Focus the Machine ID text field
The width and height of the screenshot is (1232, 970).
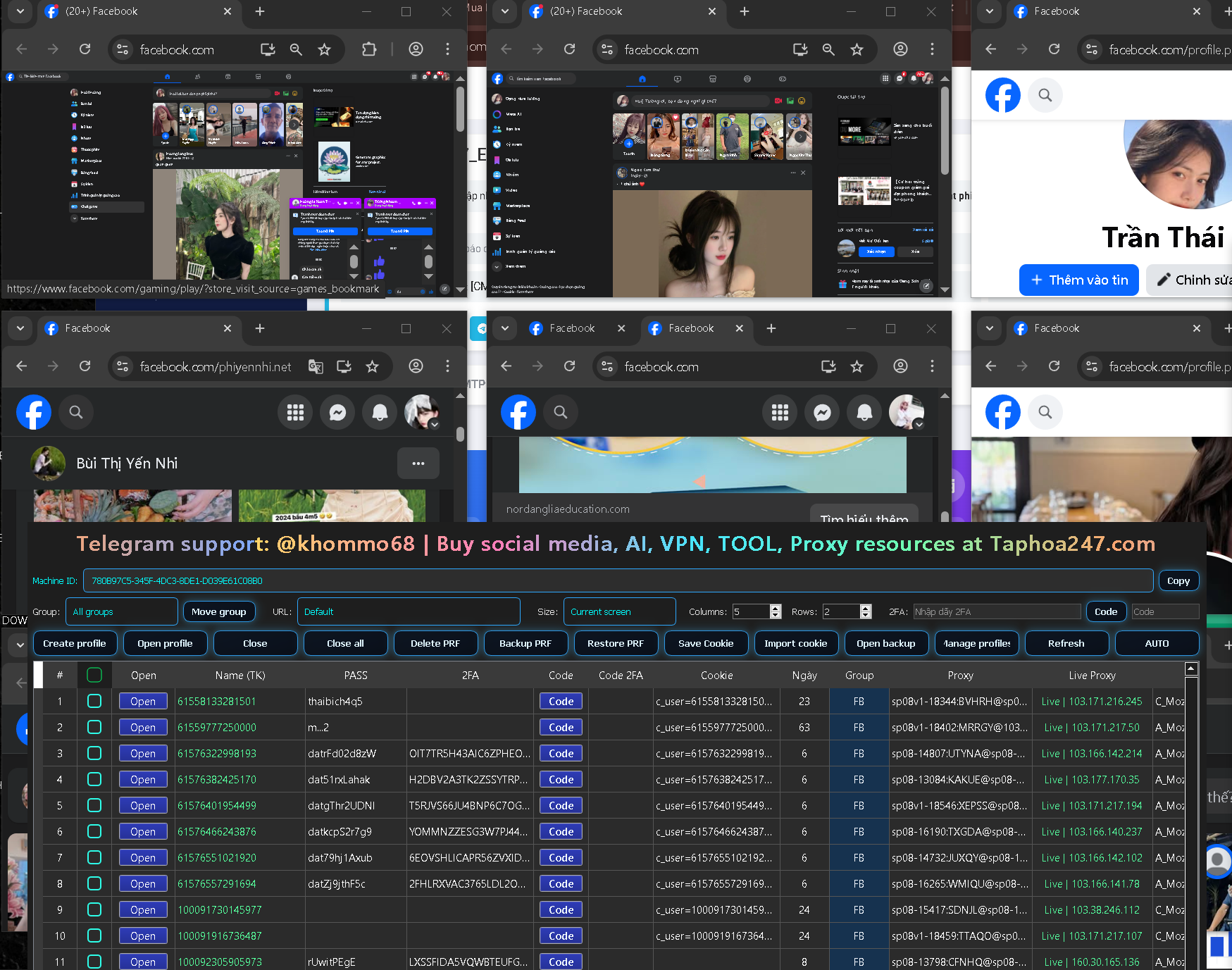pyautogui.click(x=618, y=580)
